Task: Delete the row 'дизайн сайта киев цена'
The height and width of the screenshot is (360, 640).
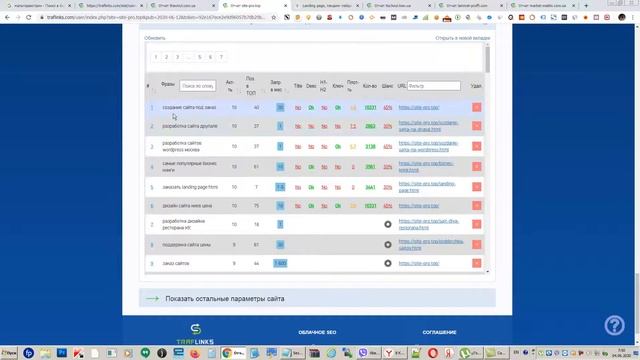Action: coord(476,206)
